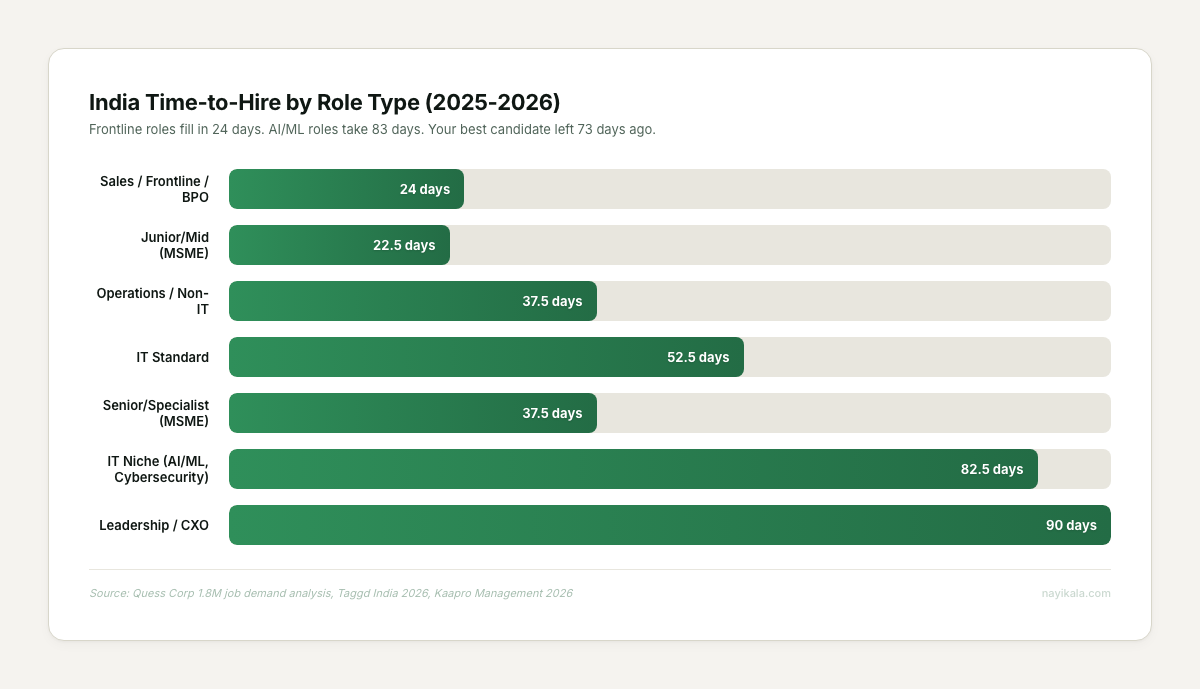Open the nayikala.com link
Viewport: 1200px width, 689px height.
point(1075,593)
